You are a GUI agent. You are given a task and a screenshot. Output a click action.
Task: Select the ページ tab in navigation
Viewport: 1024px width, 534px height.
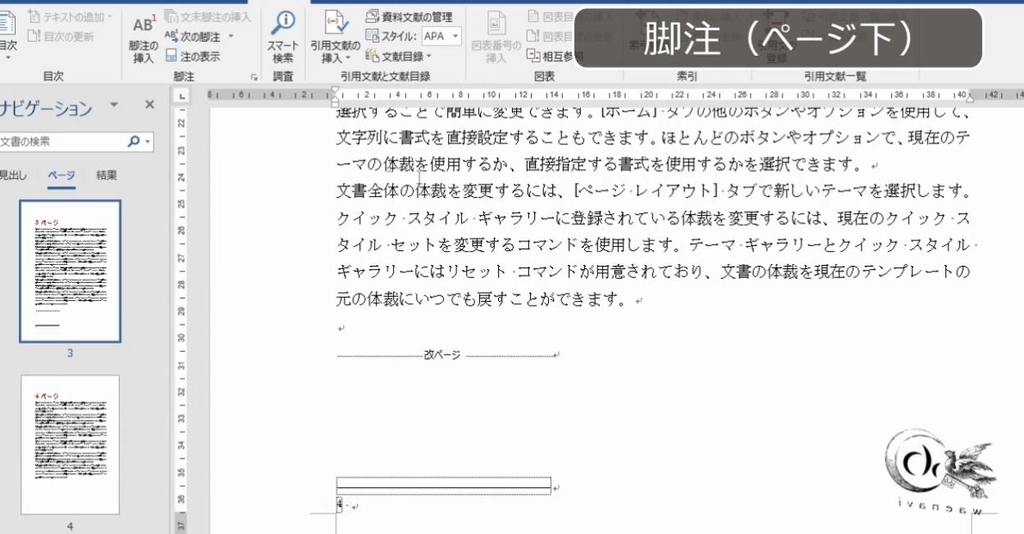coord(61,175)
